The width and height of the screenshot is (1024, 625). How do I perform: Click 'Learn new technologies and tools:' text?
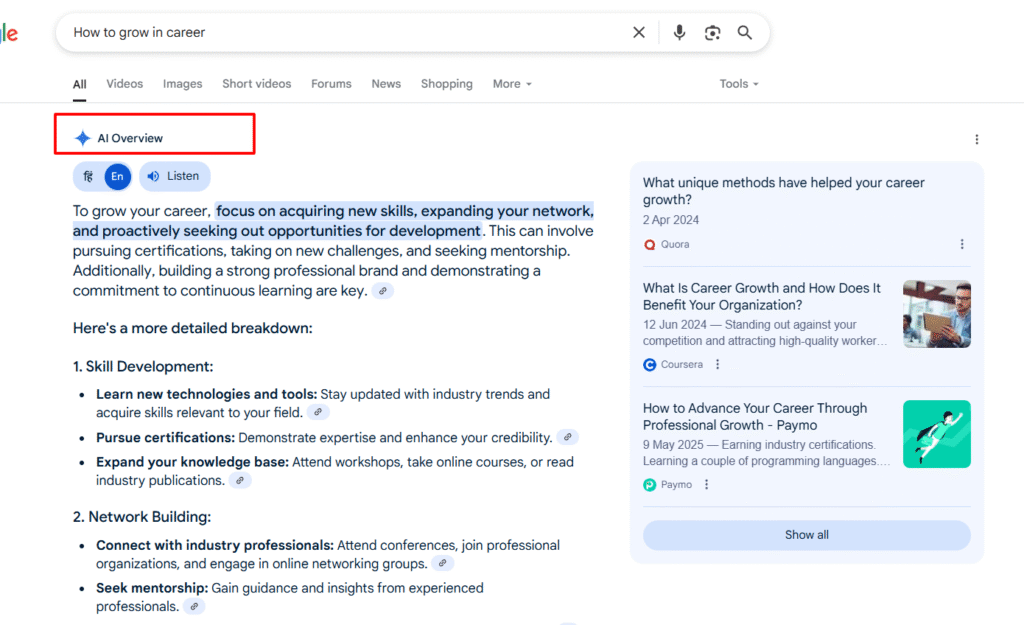coord(206,394)
